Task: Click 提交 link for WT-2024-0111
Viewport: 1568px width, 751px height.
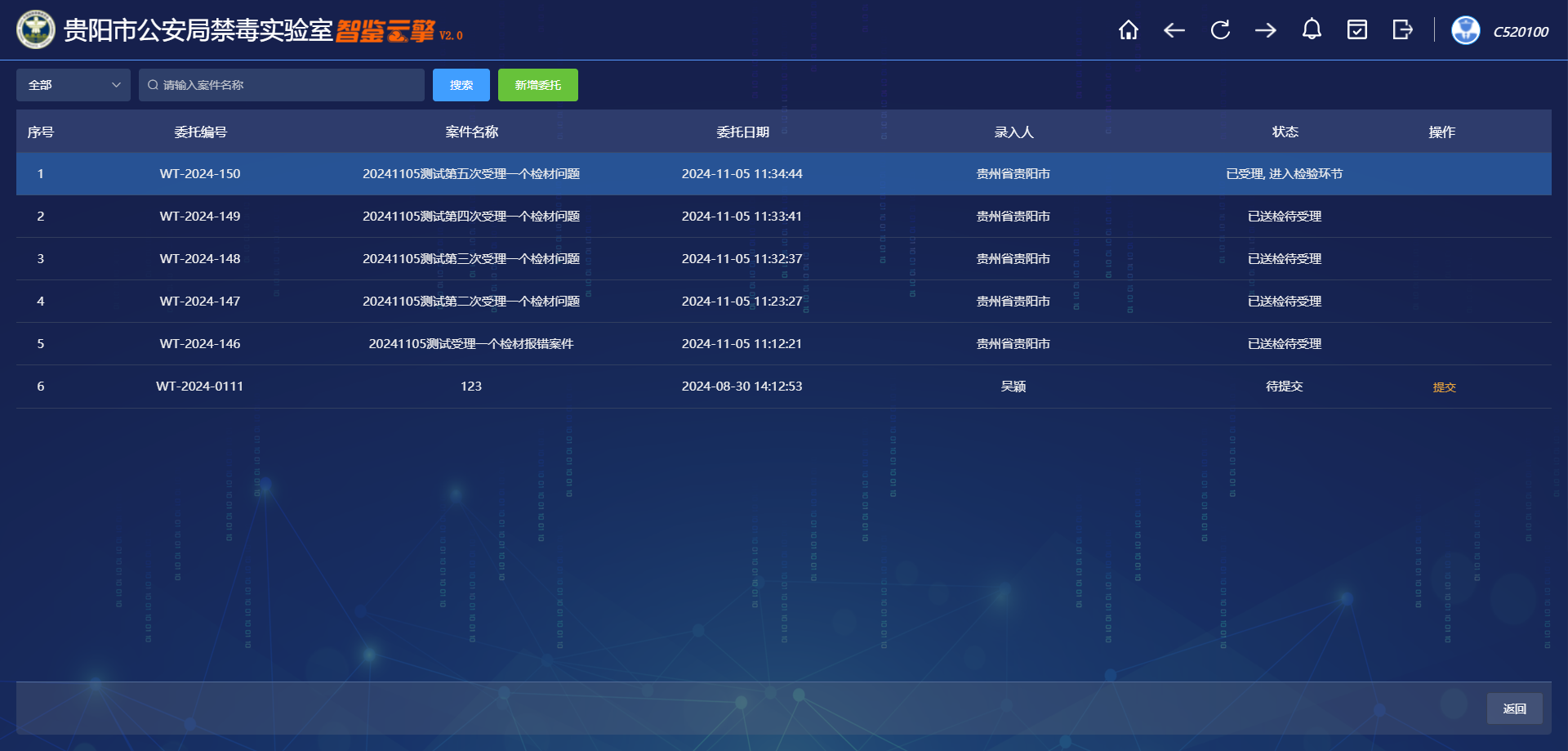Action: click(1444, 387)
